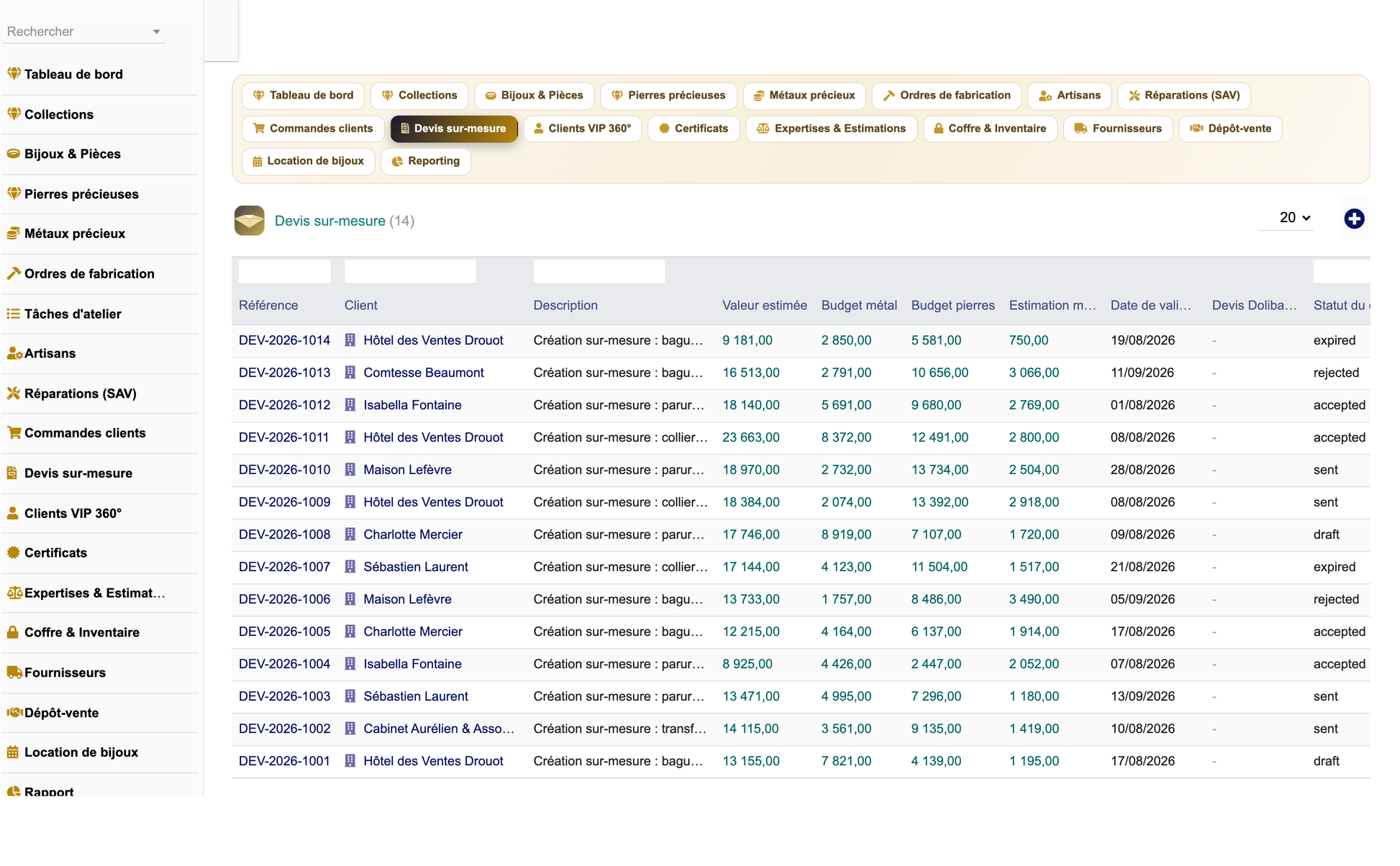The width and height of the screenshot is (1400, 866).
Task: Sort by Budget pierres column header
Action: click(953, 305)
